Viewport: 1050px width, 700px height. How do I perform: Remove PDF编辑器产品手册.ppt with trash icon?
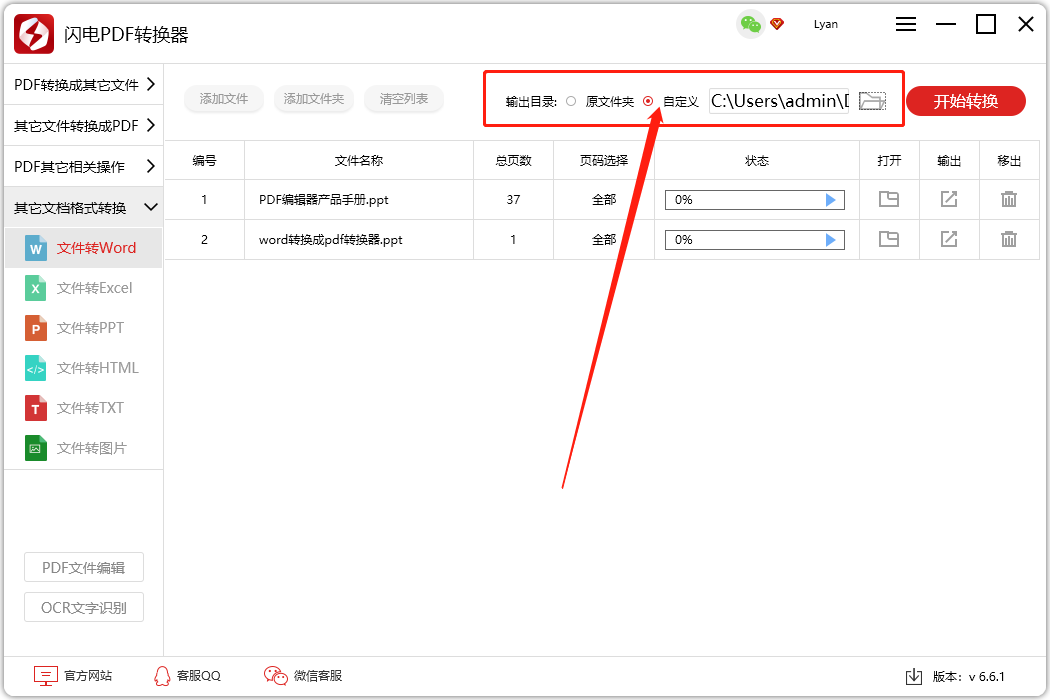[1008, 199]
